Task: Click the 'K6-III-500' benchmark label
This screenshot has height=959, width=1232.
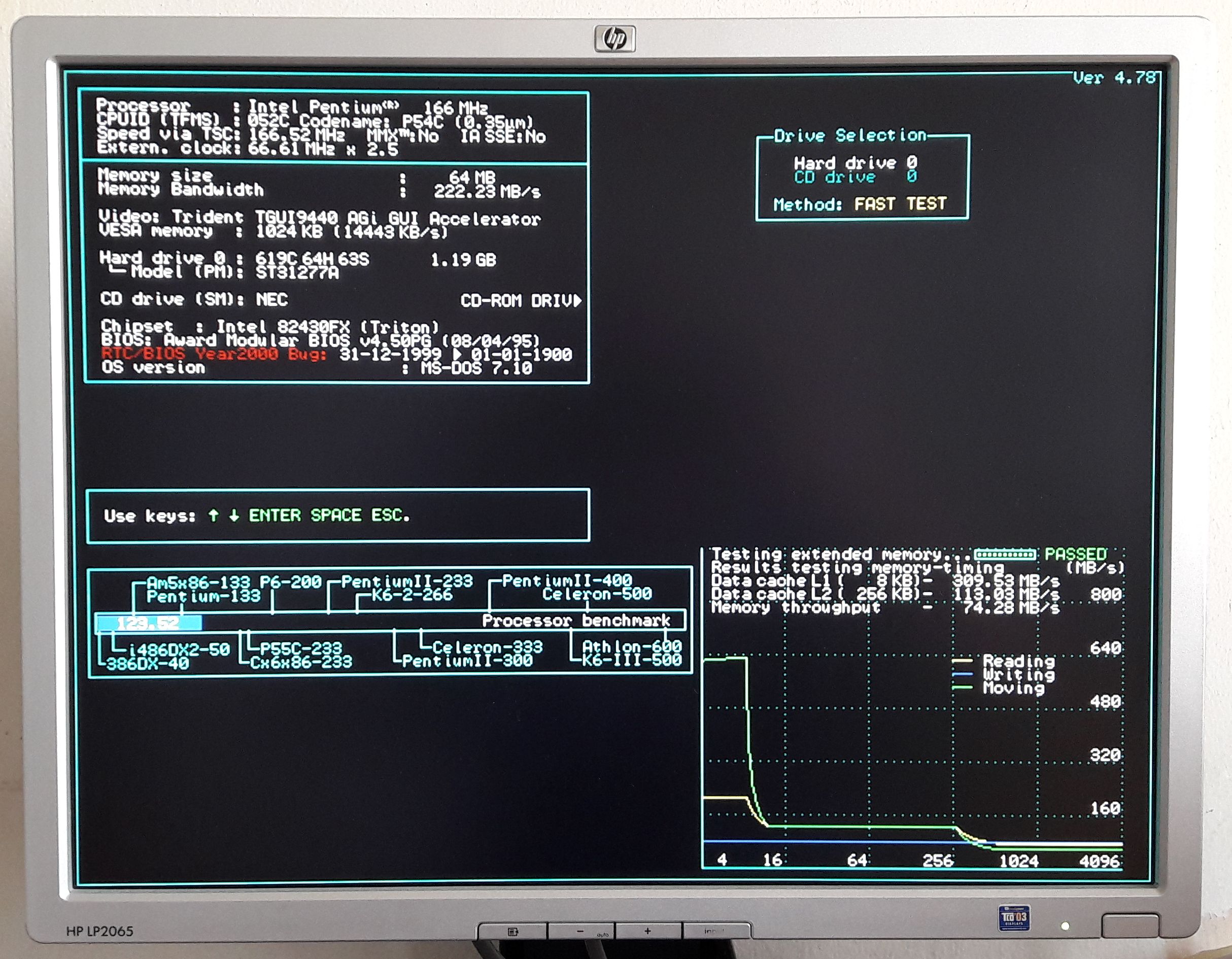Action: tap(632, 660)
